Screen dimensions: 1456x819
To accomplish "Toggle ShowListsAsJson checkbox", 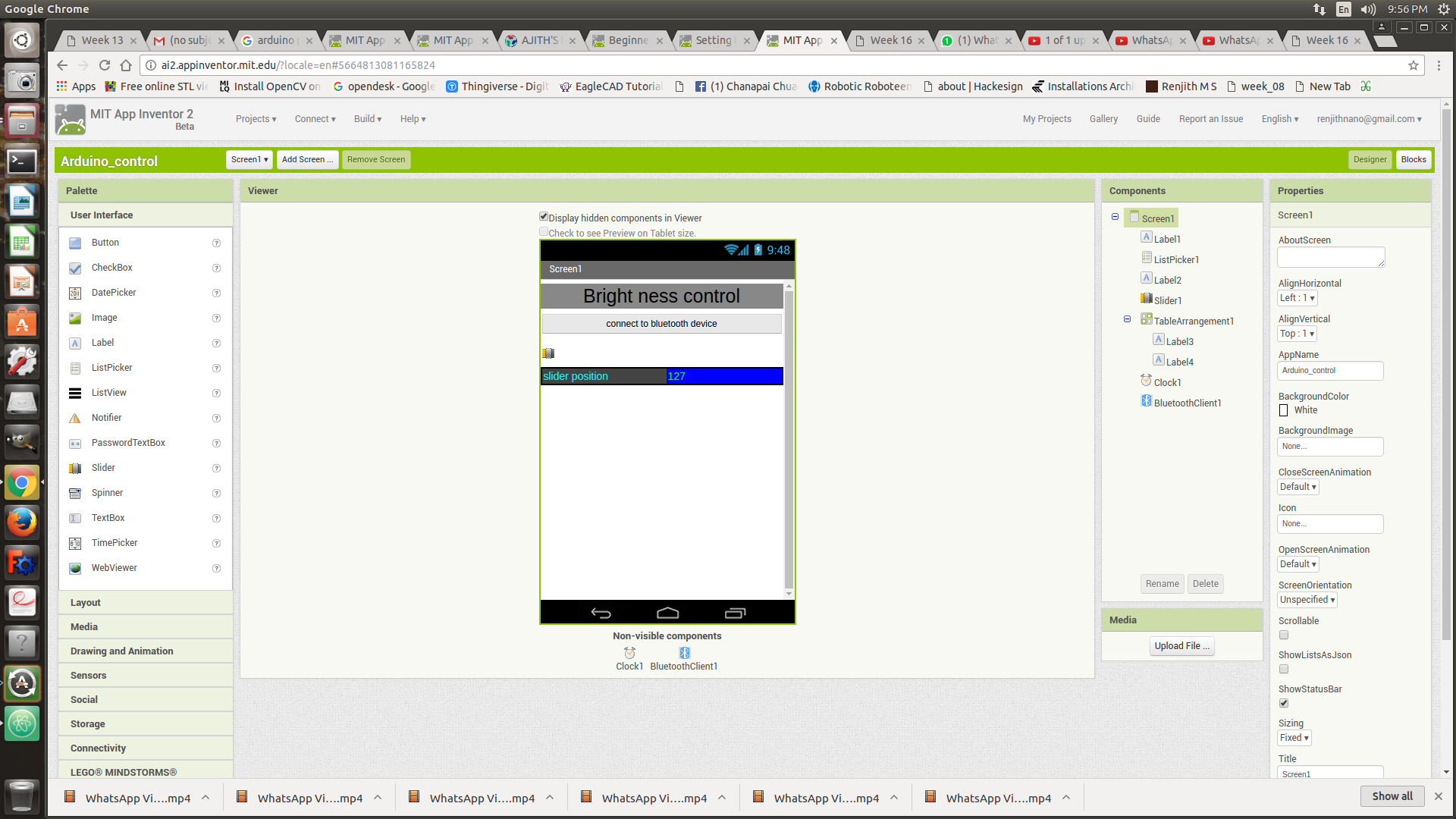I will coord(1284,670).
